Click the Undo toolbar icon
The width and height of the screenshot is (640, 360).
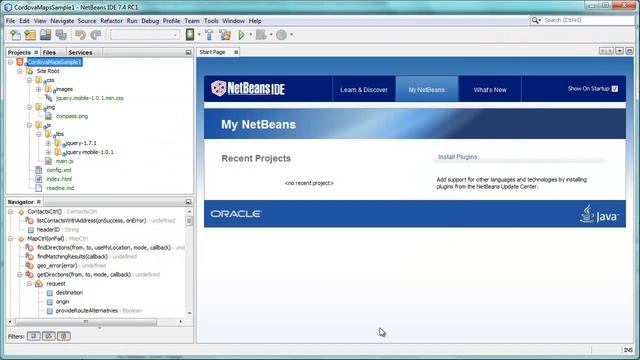pyautogui.click(x=80, y=35)
